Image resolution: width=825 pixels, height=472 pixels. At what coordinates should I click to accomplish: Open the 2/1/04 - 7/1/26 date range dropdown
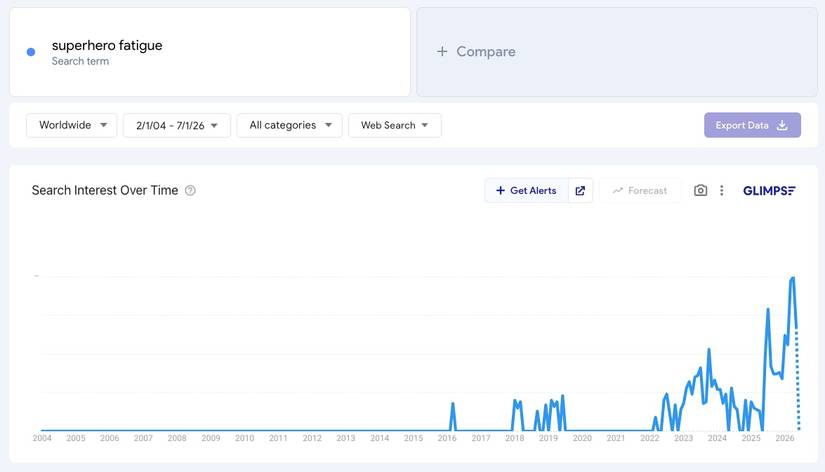pos(177,125)
